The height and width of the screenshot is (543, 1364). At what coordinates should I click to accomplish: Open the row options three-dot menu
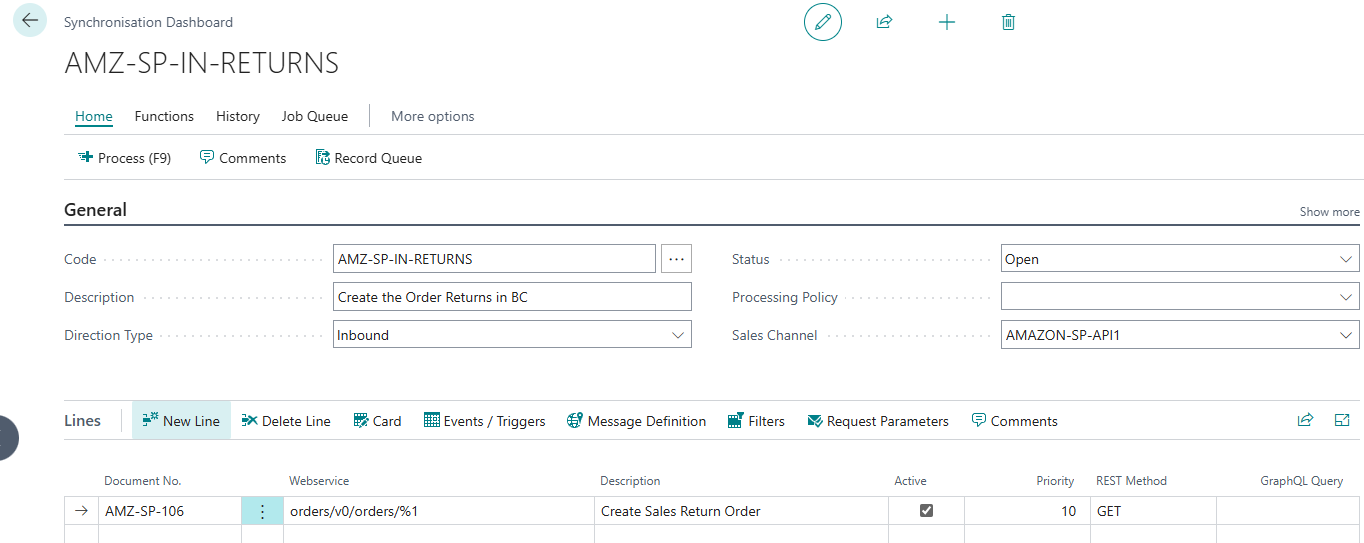pos(262,511)
